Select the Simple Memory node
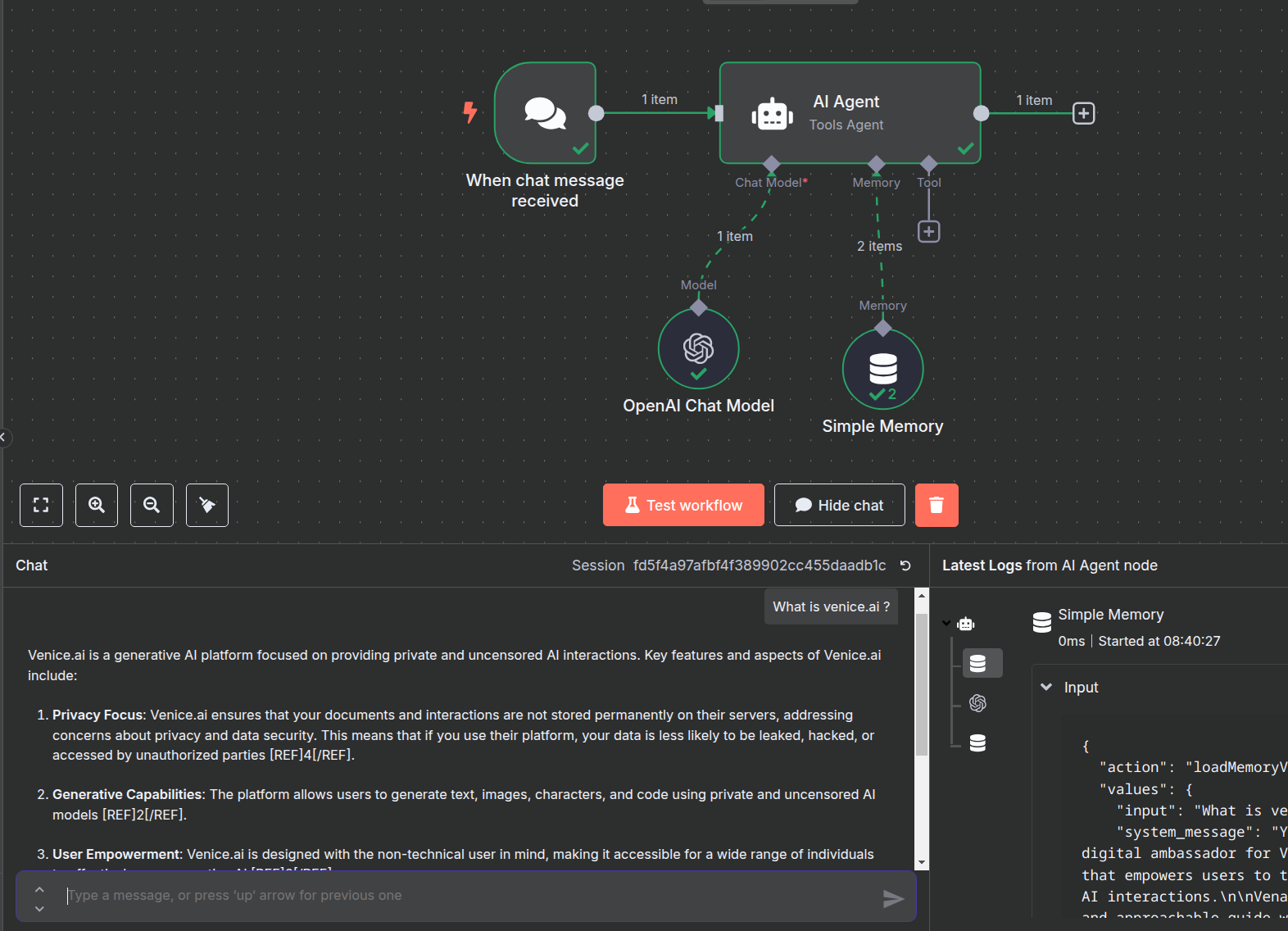This screenshot has height=931, width=1288. click(x=882, y=370)
